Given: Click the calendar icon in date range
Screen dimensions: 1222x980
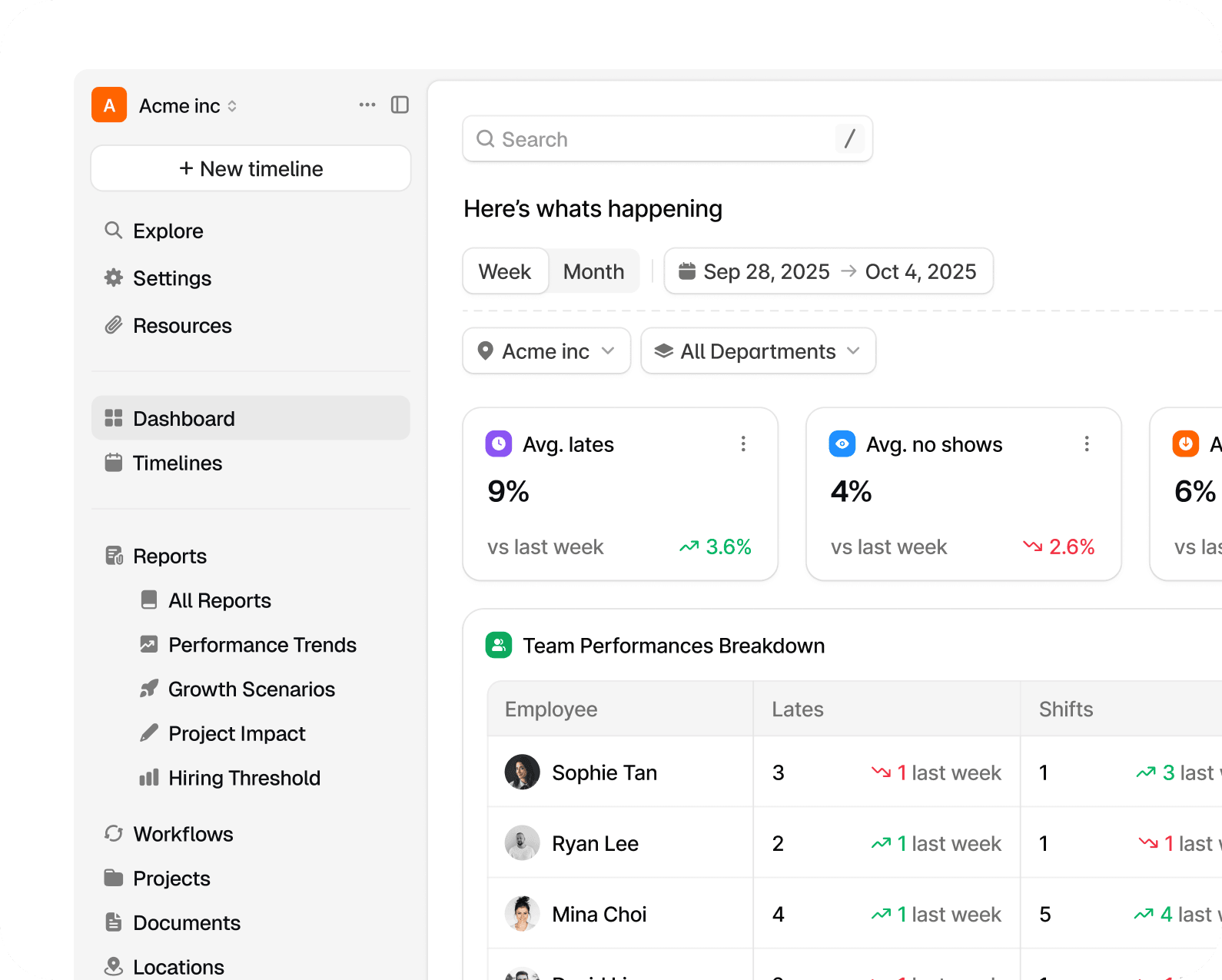Looking at the screenshot, I should [687, 271].
